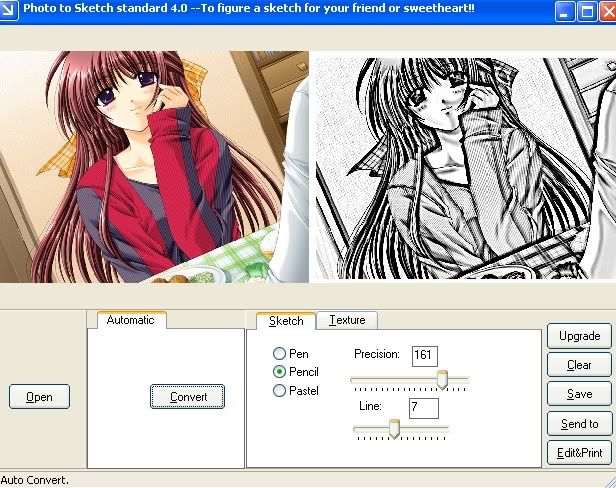
Task: Maximize the Photo to Sketch window
Action: click(x=587, y=11)
